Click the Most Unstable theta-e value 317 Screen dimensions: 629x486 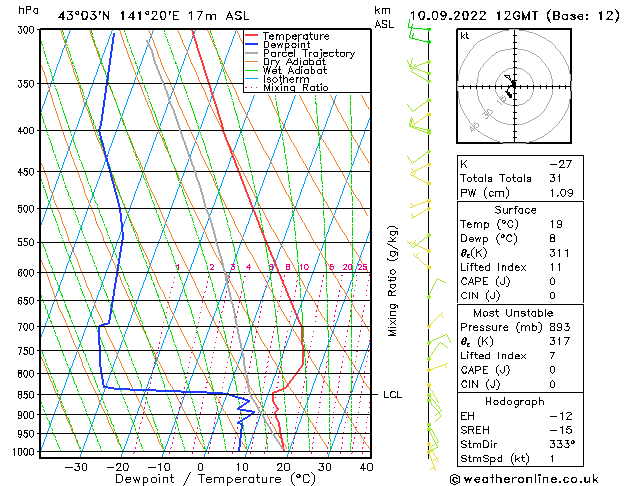[x=560, y=341]
